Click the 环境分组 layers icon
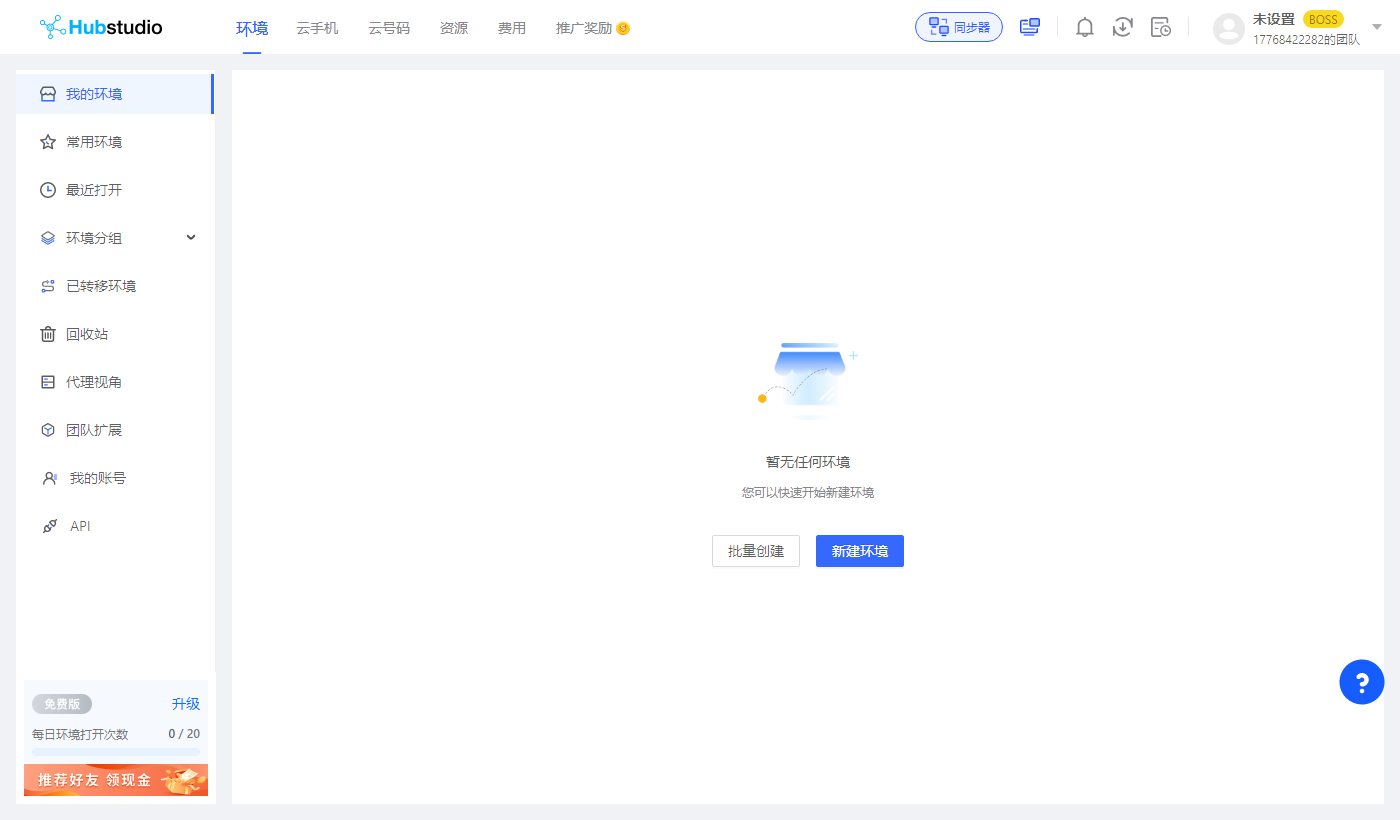Screen dimensions: 1400x820 click(x=47, y=238)
